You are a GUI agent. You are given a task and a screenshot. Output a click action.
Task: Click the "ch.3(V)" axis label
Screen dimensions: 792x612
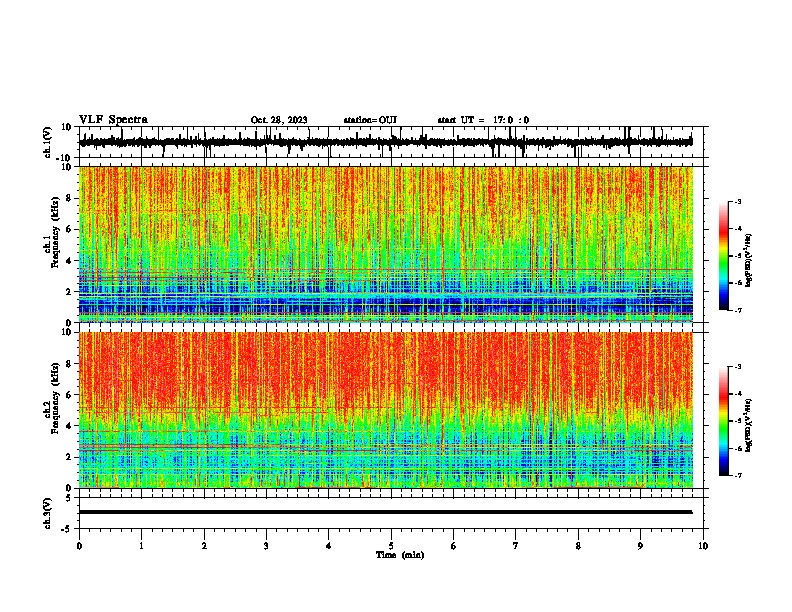coord(48,513)
